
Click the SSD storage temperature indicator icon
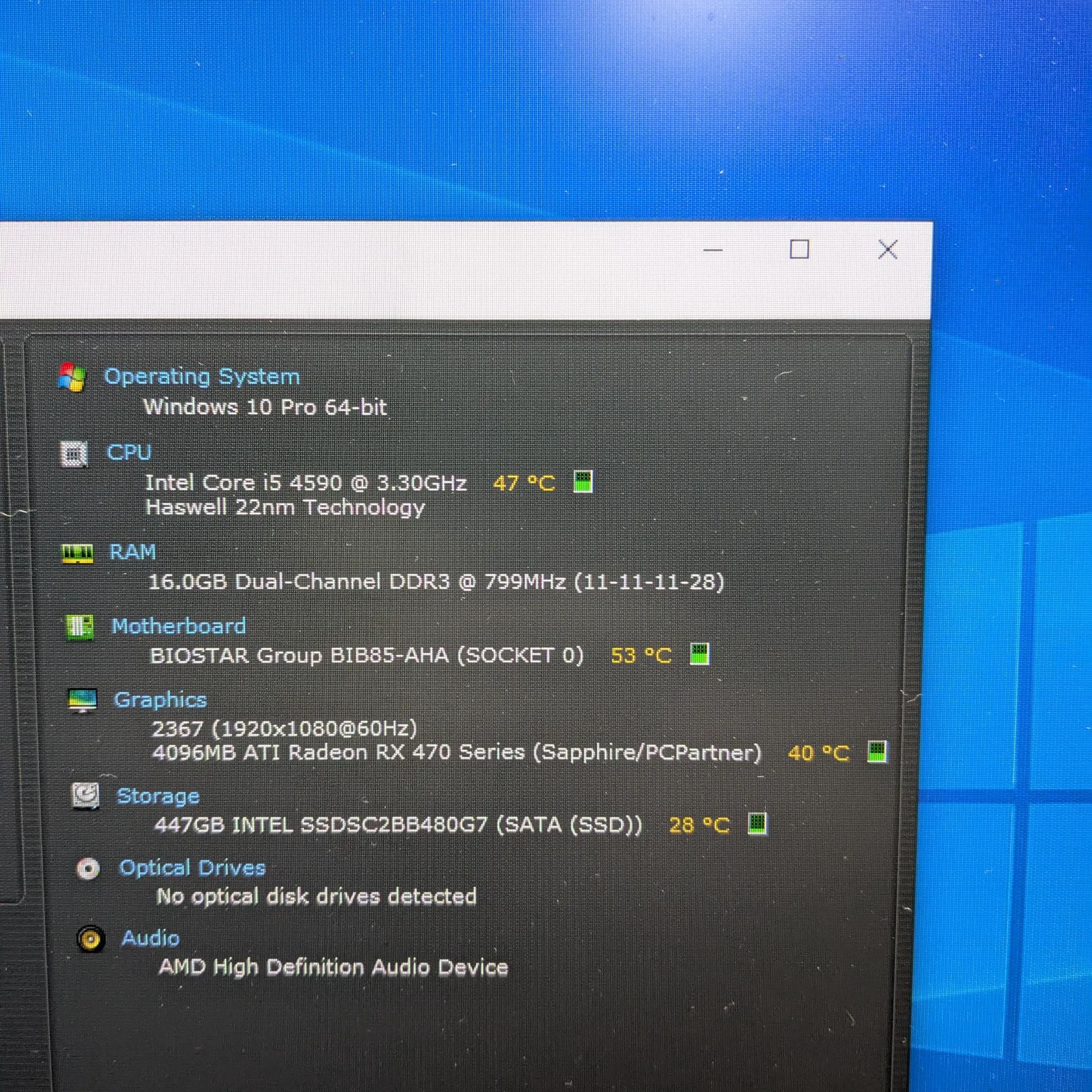(x=757, y=823)
